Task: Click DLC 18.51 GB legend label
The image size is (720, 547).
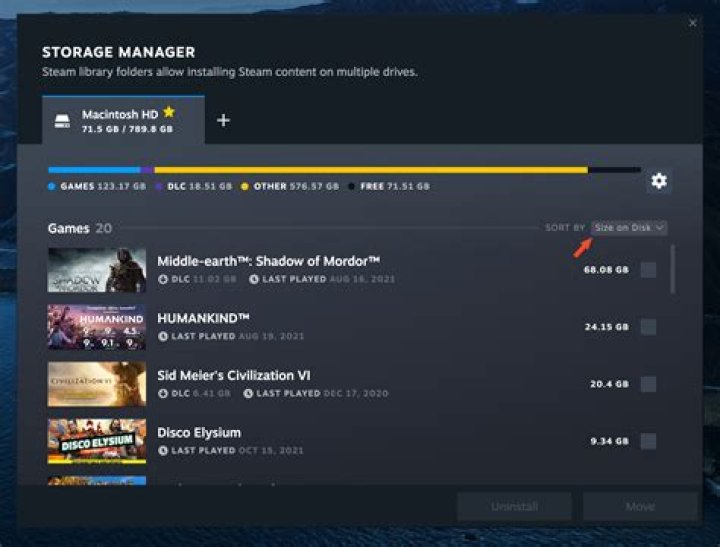Action: 200,186
